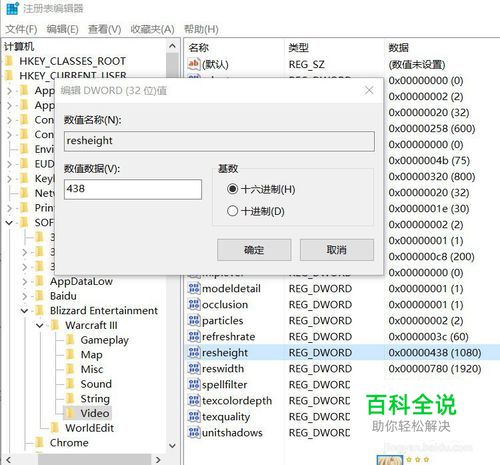The width and height of the screenshot is (500, 465).
Task: Click the texquality DWORD icon
Action: click(x=194, y=416)
